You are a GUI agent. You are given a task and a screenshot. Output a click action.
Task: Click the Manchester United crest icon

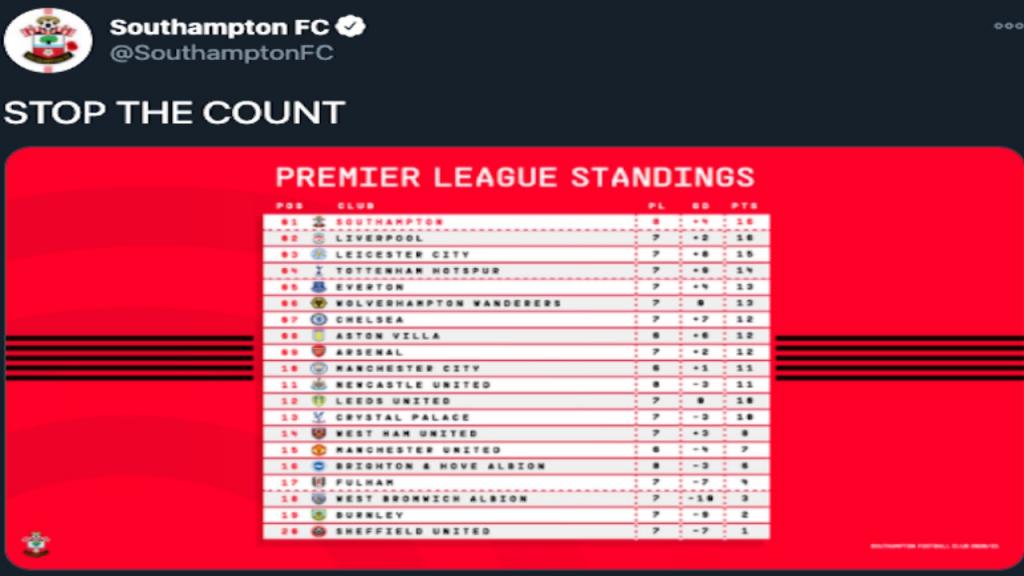pos(318,450)
